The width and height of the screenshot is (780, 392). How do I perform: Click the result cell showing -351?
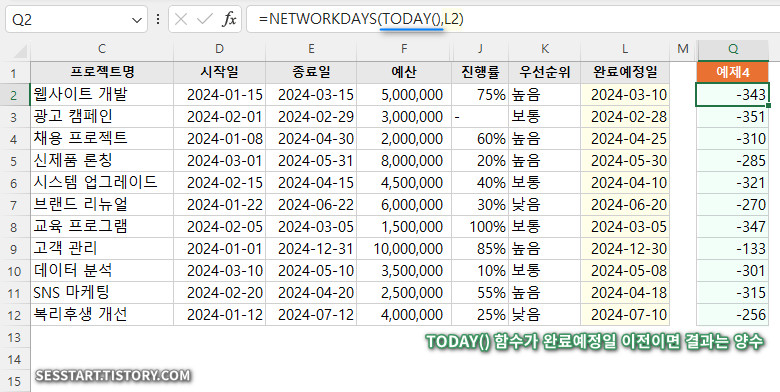[x=733, y=116]
